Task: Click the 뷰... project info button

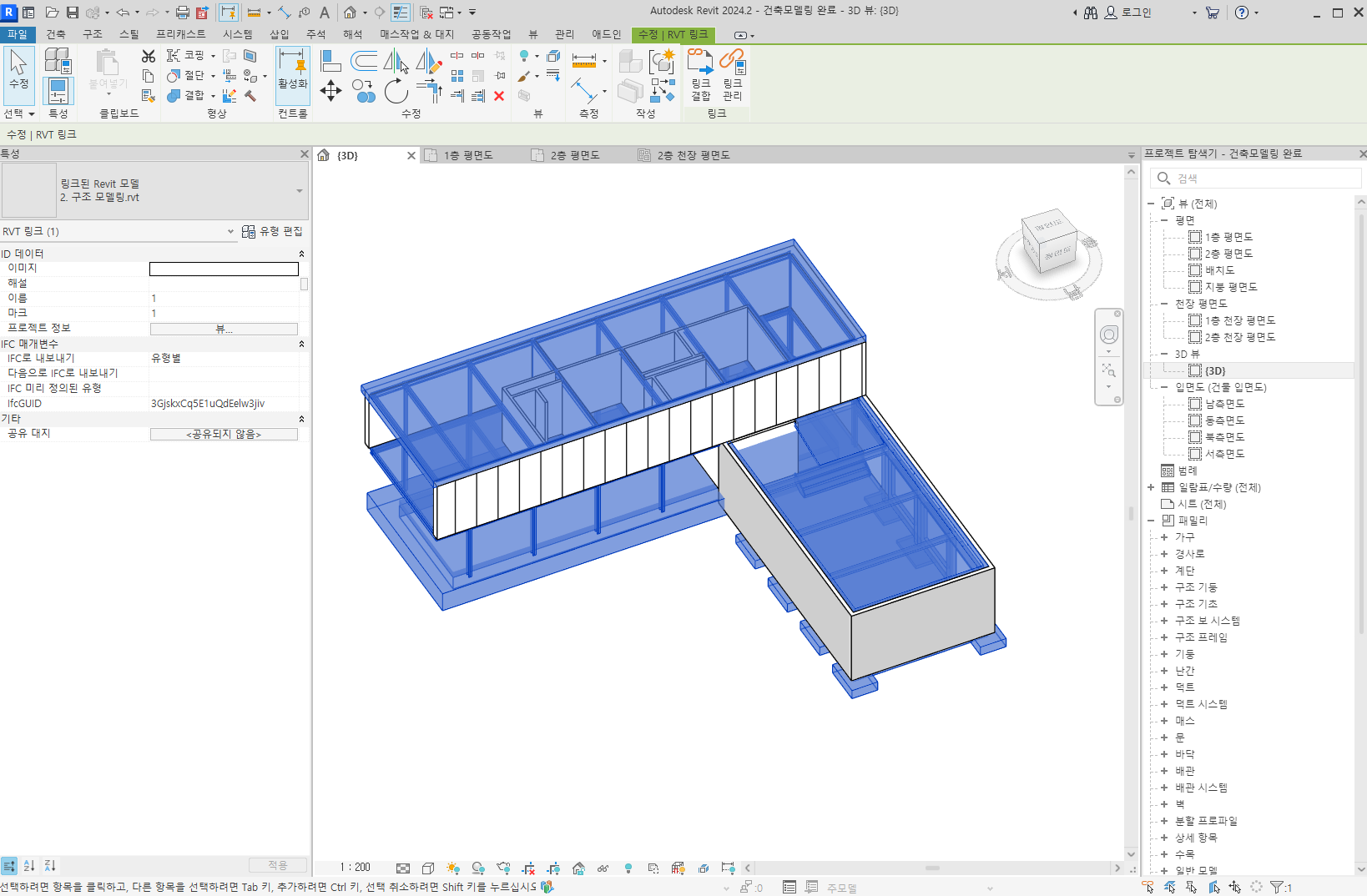Action: 224,329
